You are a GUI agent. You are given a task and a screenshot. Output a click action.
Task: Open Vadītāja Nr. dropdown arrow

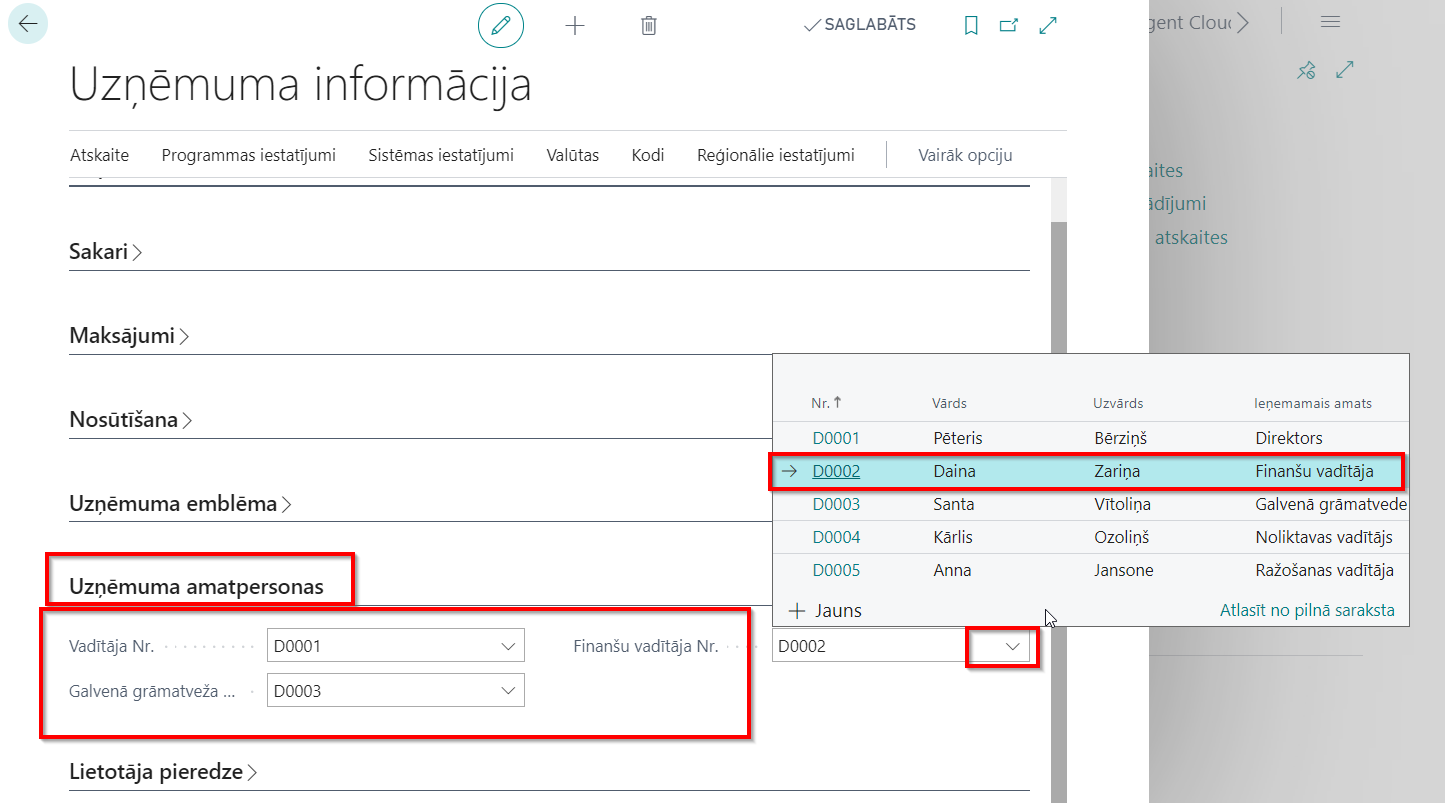tap(507, 646)
